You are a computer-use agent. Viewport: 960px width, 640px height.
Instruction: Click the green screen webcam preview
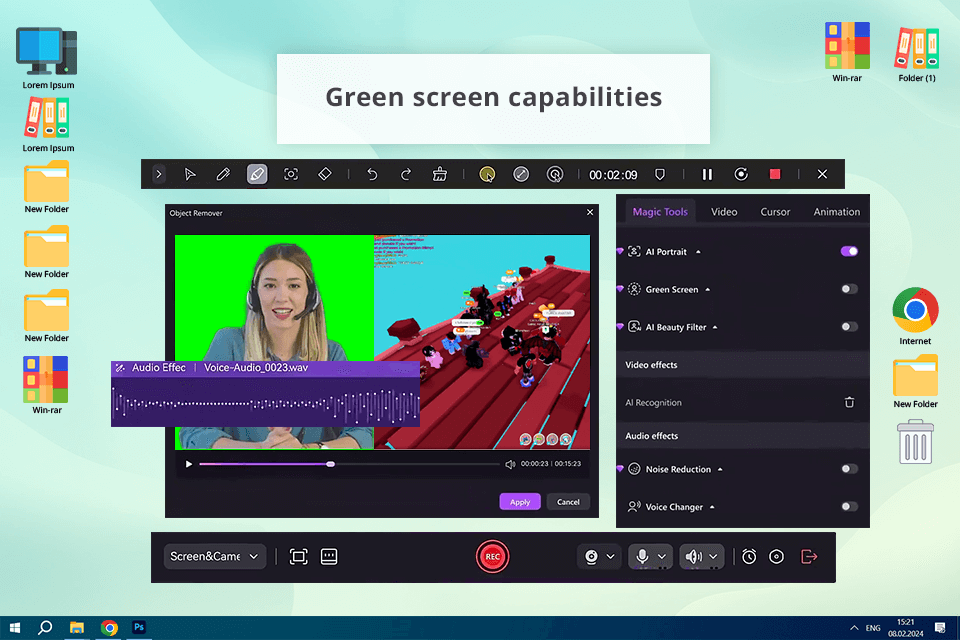(x=274, y=298)
